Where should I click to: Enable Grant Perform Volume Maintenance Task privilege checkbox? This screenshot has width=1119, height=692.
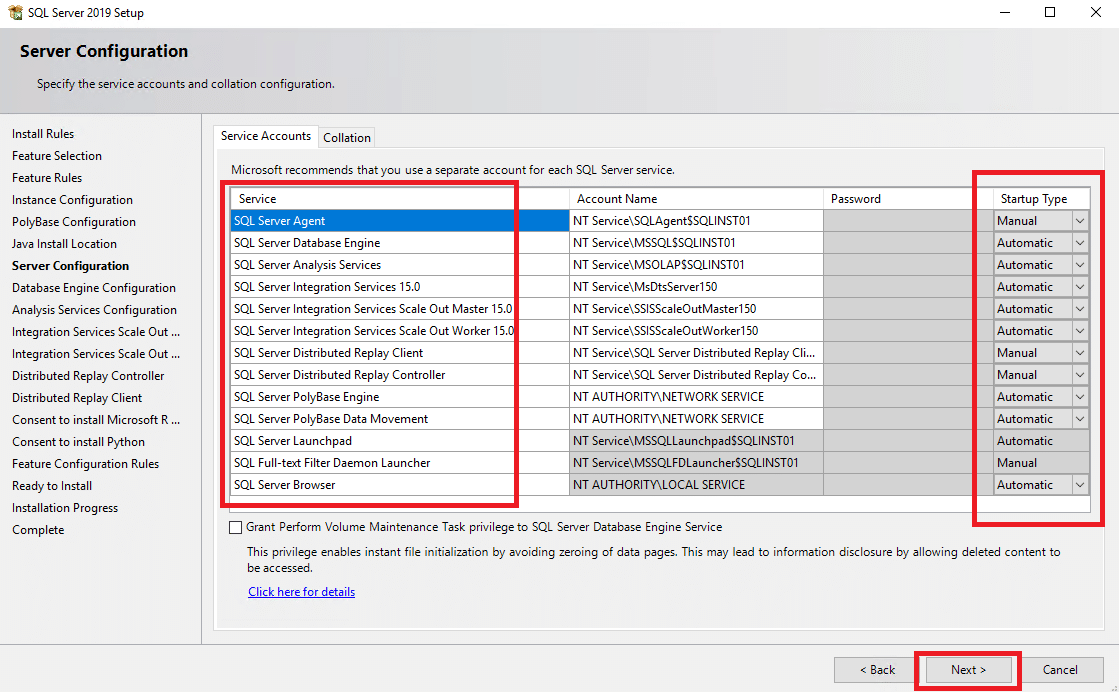(236, 527)
